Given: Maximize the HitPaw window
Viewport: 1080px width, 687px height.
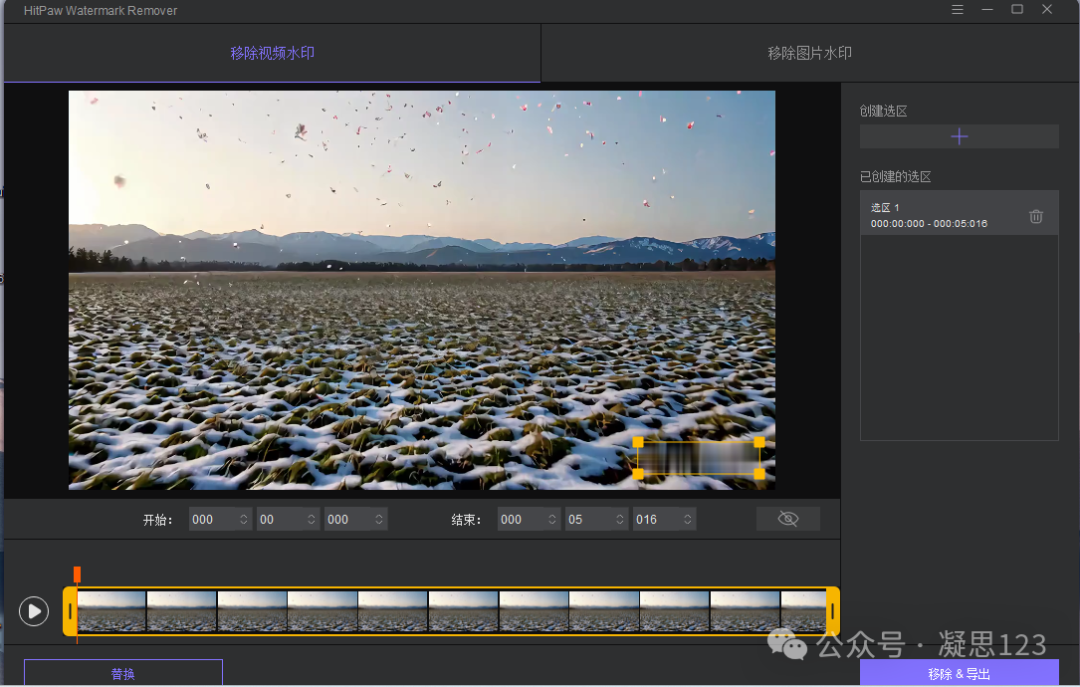Looking at the screenshot, I should [x=1017, y=10].
